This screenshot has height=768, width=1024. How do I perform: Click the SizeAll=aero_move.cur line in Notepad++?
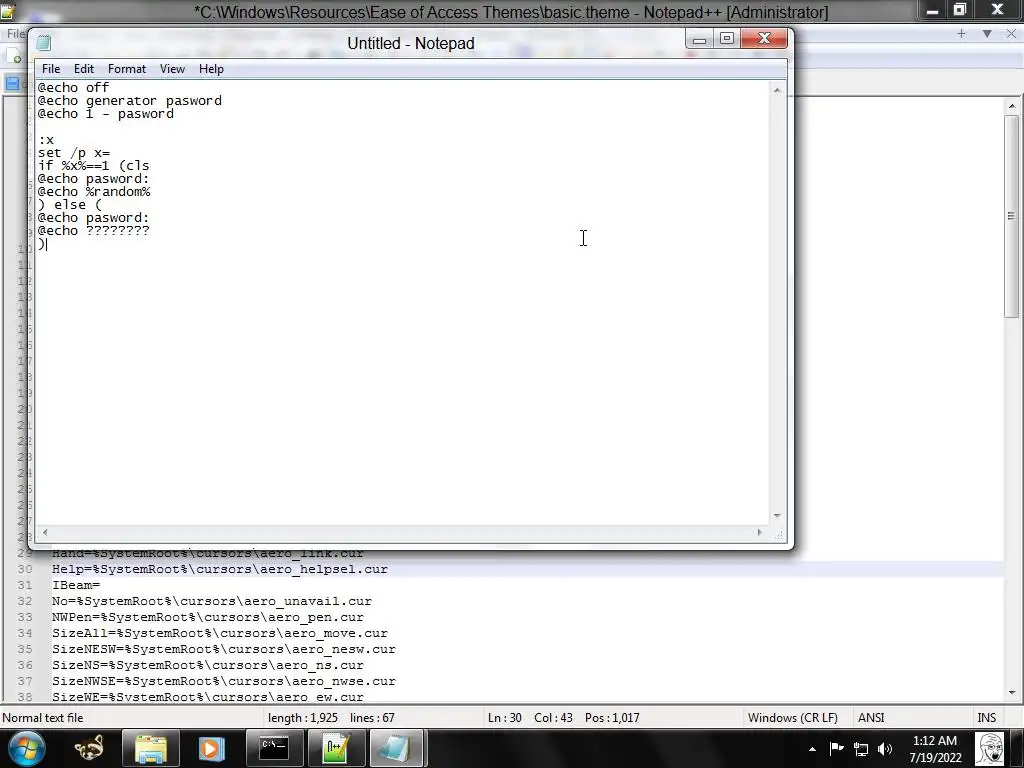coord(219,633)
